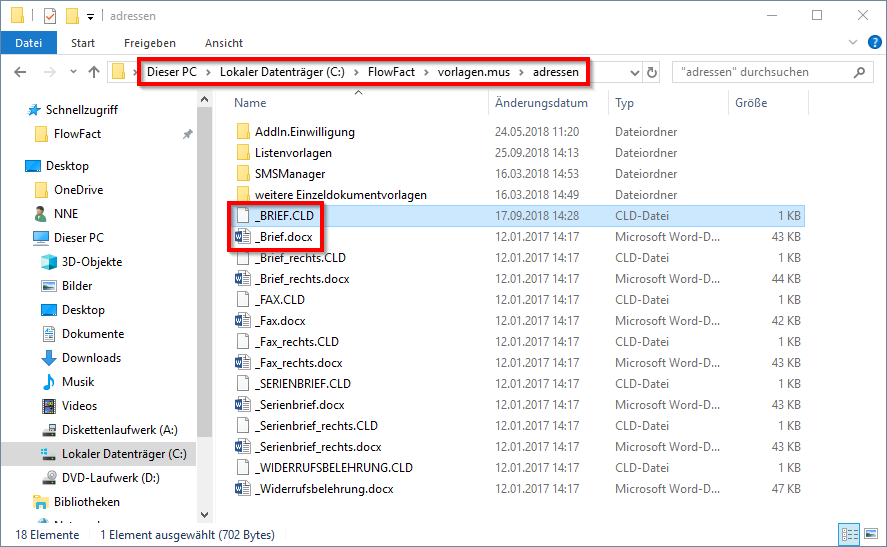Image resolution: width=887 pixels, height=547 pixels.
Task: Open the Datei ribbon tab
Action: point(29,43)
